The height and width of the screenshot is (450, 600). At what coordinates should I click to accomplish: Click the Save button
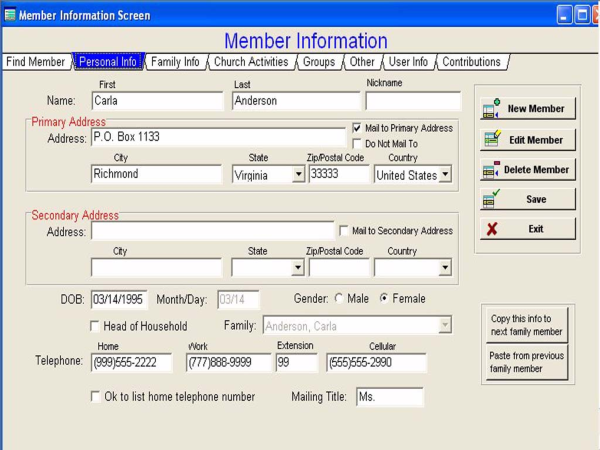pyautogui.click(x=528, y=199)
